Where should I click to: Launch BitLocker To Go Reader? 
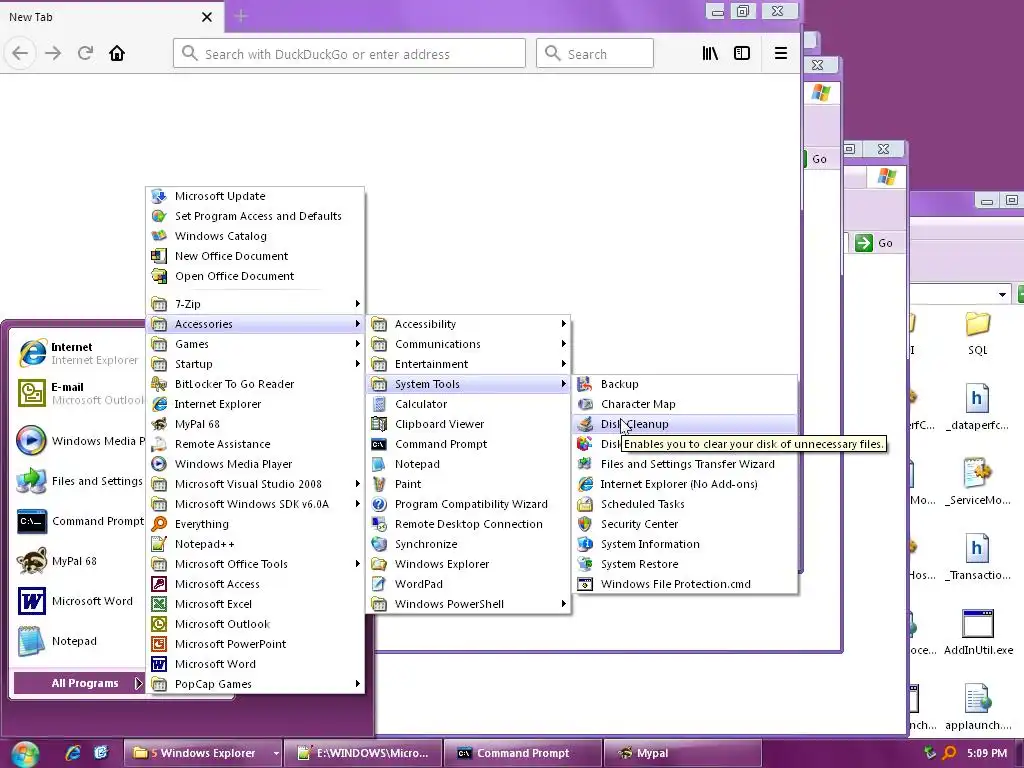(x=255, y=384)
